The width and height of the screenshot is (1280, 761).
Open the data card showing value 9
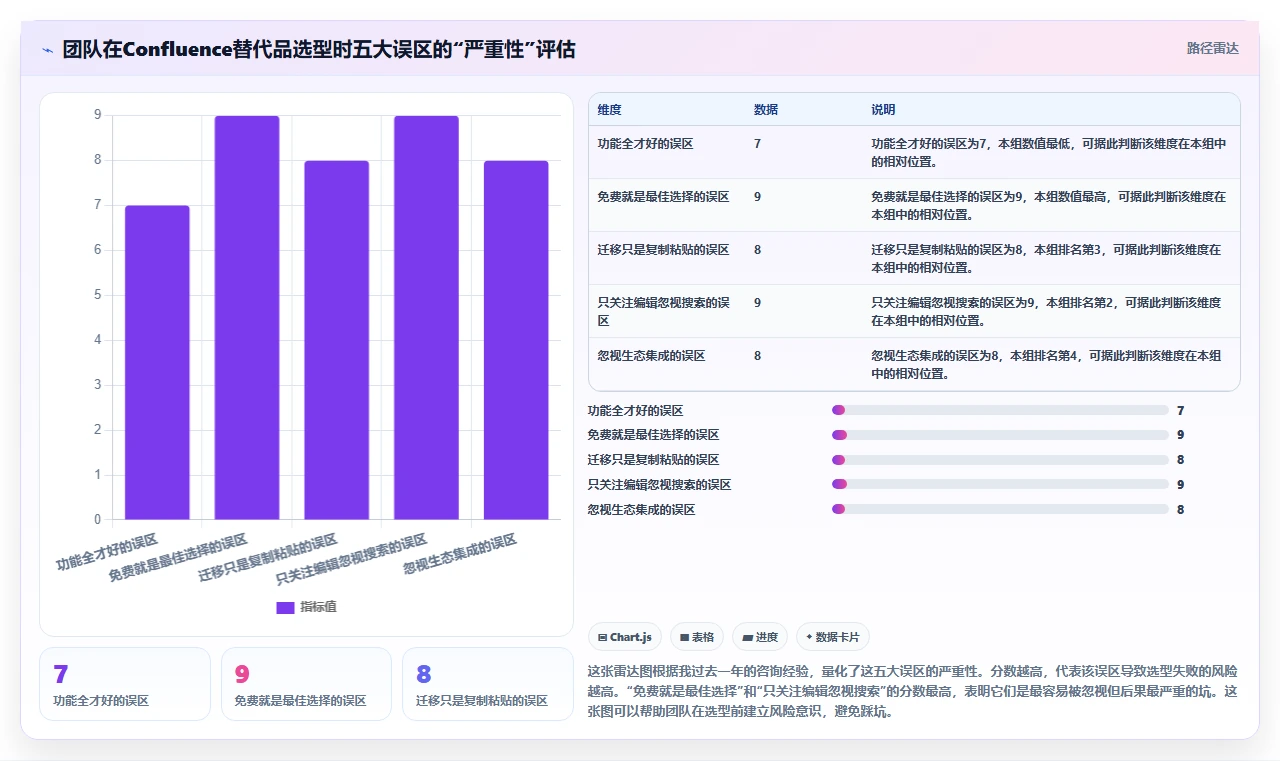coord(306,684)
